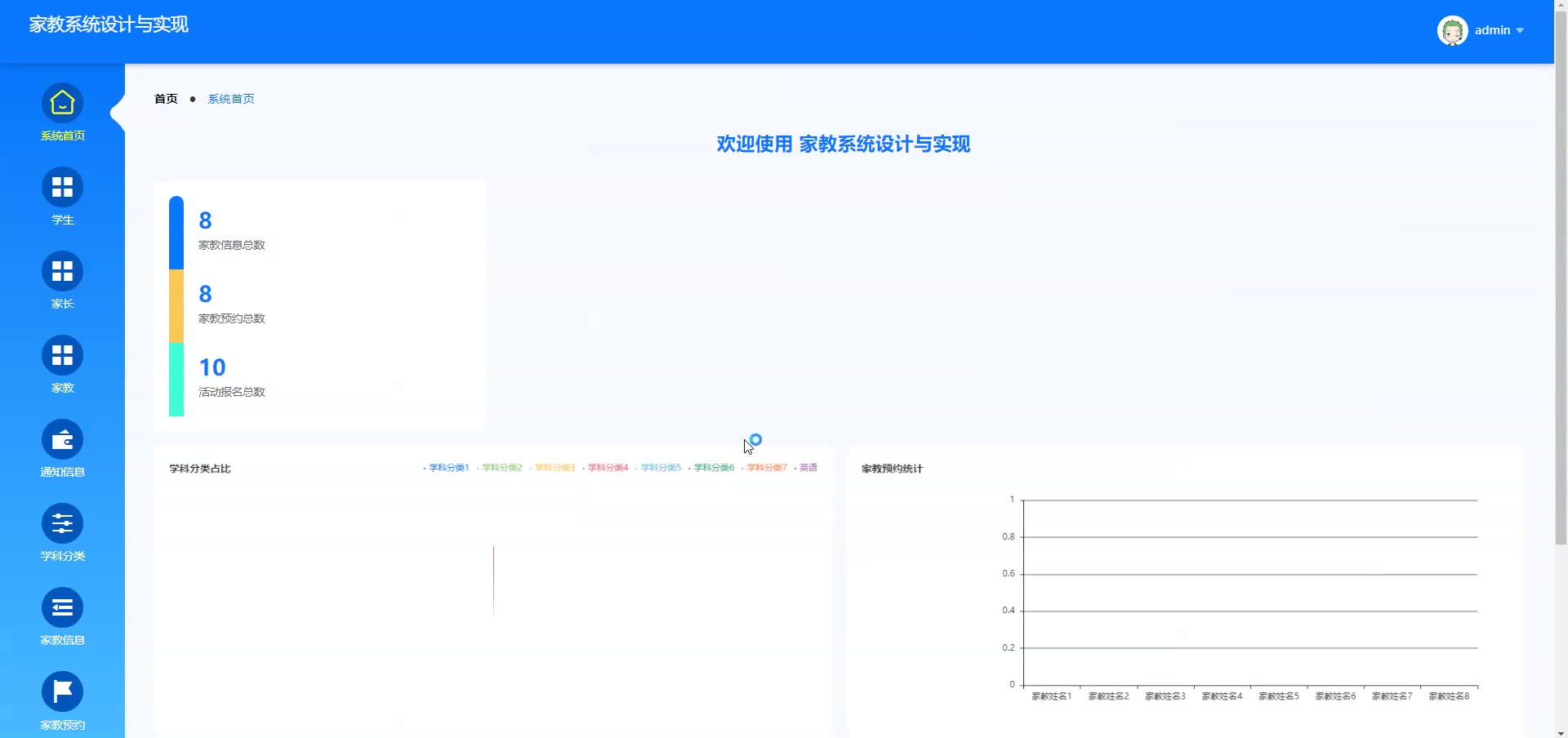
Task: Toggle 学科分类4 legend entry
Action: click(x=605, y=468)
